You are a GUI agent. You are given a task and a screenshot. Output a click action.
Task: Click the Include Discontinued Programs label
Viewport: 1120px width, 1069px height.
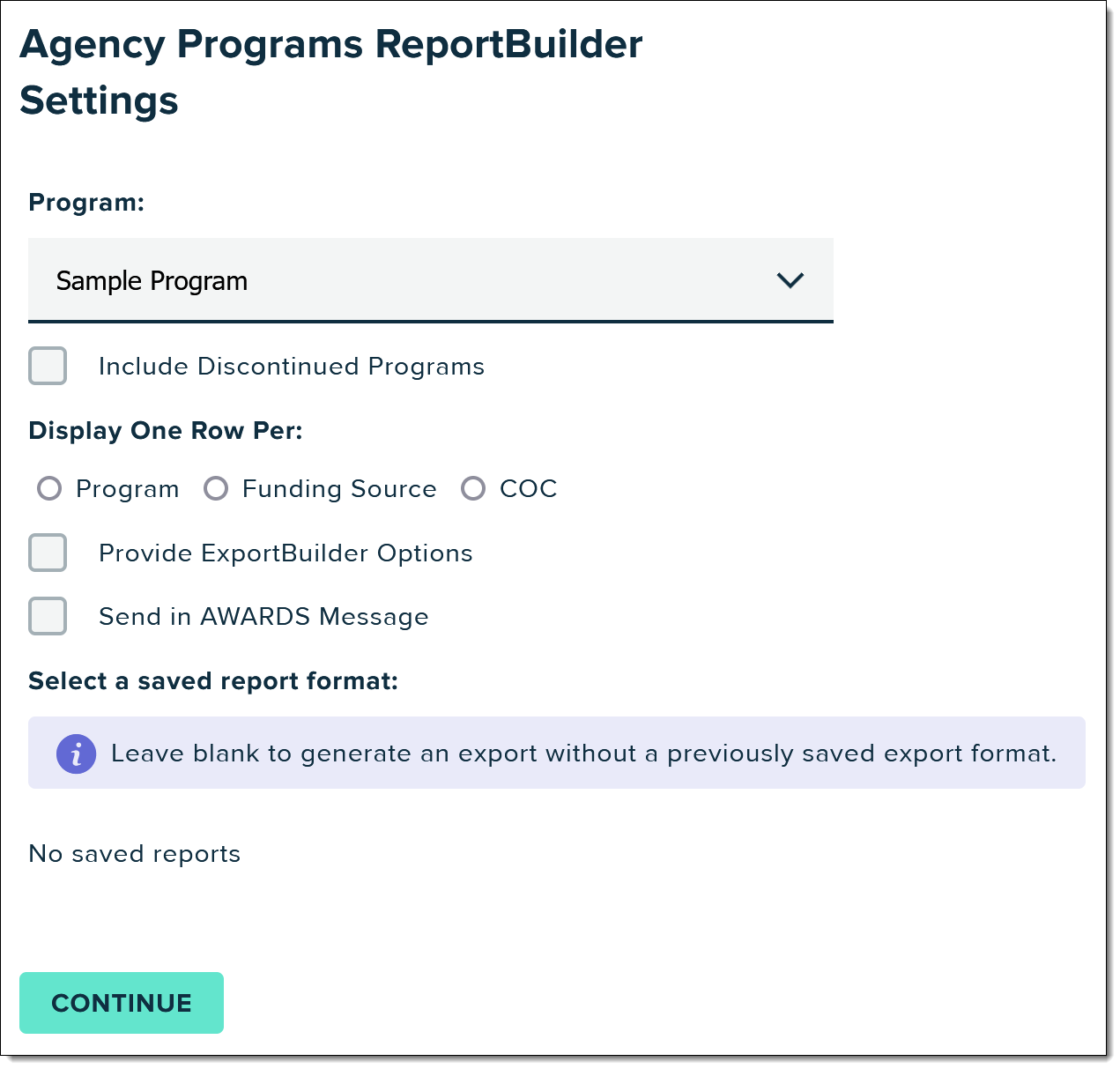pos(292,367)
